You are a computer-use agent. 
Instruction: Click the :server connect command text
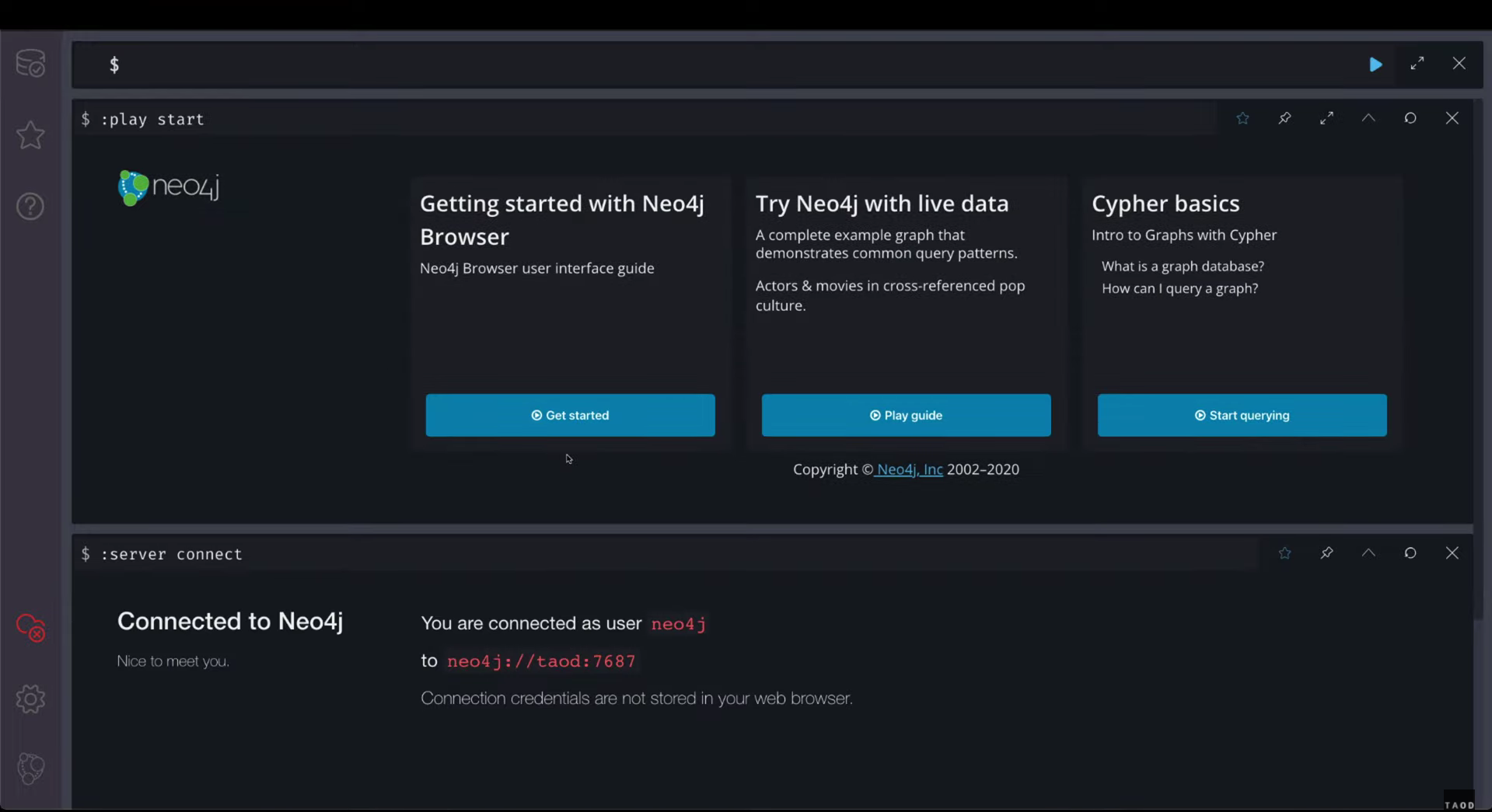pos(171,554)
